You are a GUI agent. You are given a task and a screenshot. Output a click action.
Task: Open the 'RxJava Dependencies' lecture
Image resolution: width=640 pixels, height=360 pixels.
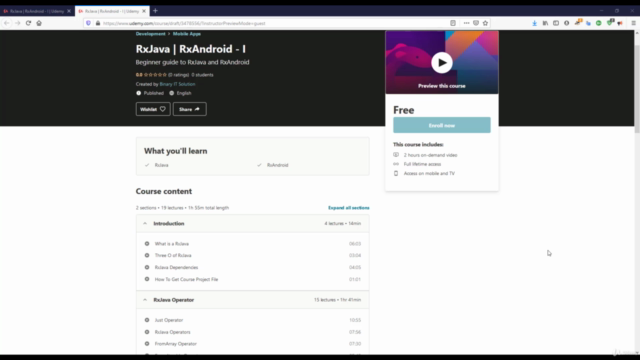(176, 267)
